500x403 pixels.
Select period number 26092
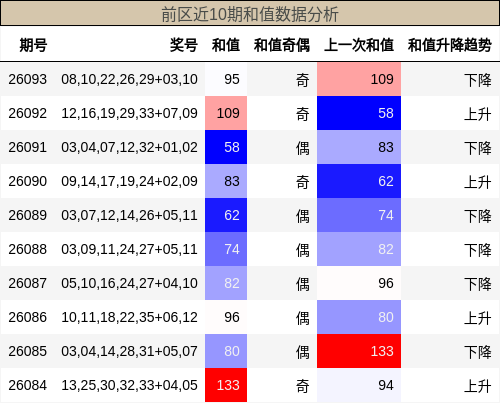28,113
